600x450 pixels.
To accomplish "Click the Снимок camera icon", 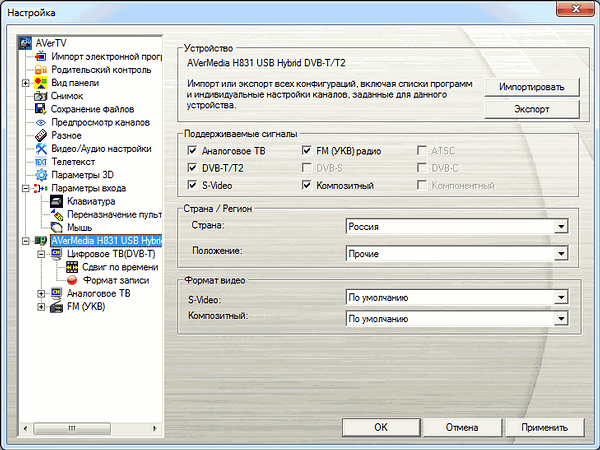I will 41,96.
